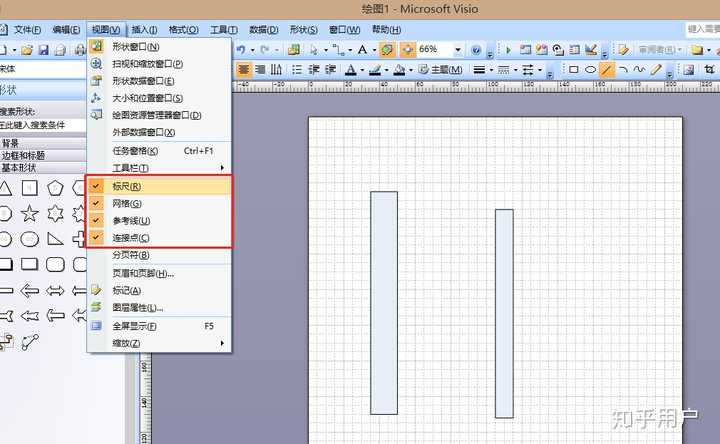The width and height of the screenshot is (720, 444).
Task: Click the font color A swatch
Action: [x=351, y=70]
